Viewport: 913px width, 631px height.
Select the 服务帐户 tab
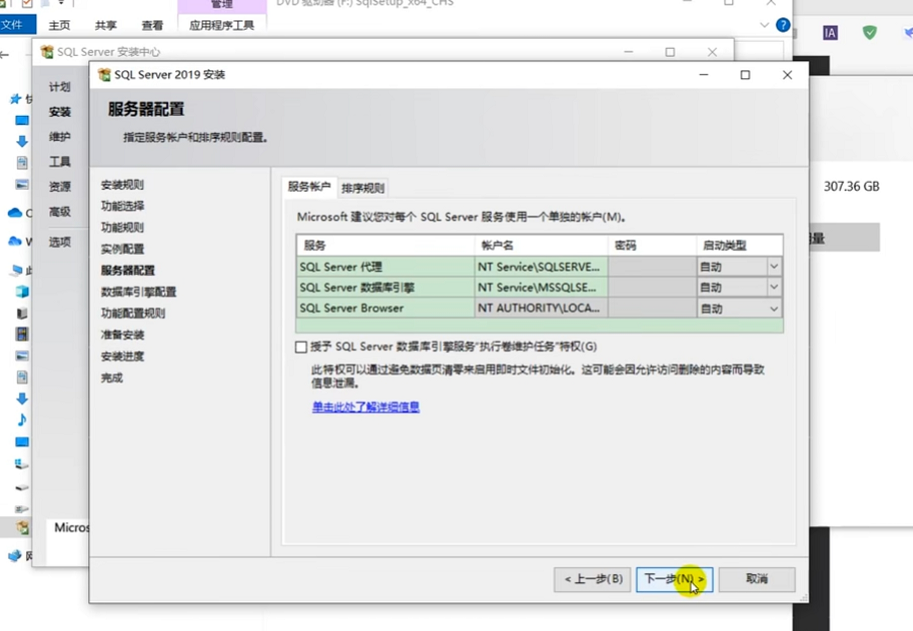coord(309,187)
